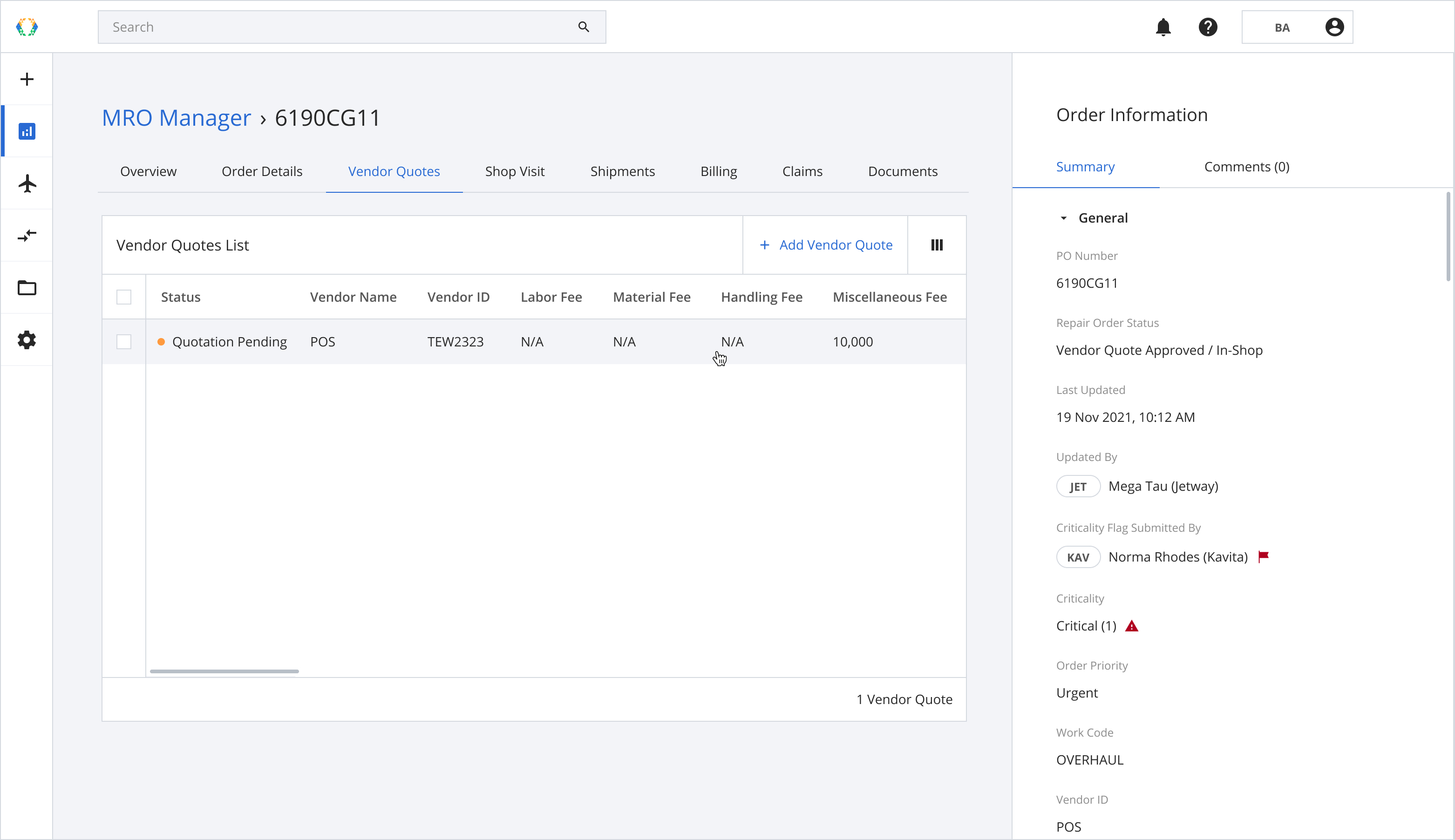Click the Vendor Name column header
Viewport: 1455px width, 840px height.
point(353,297)
